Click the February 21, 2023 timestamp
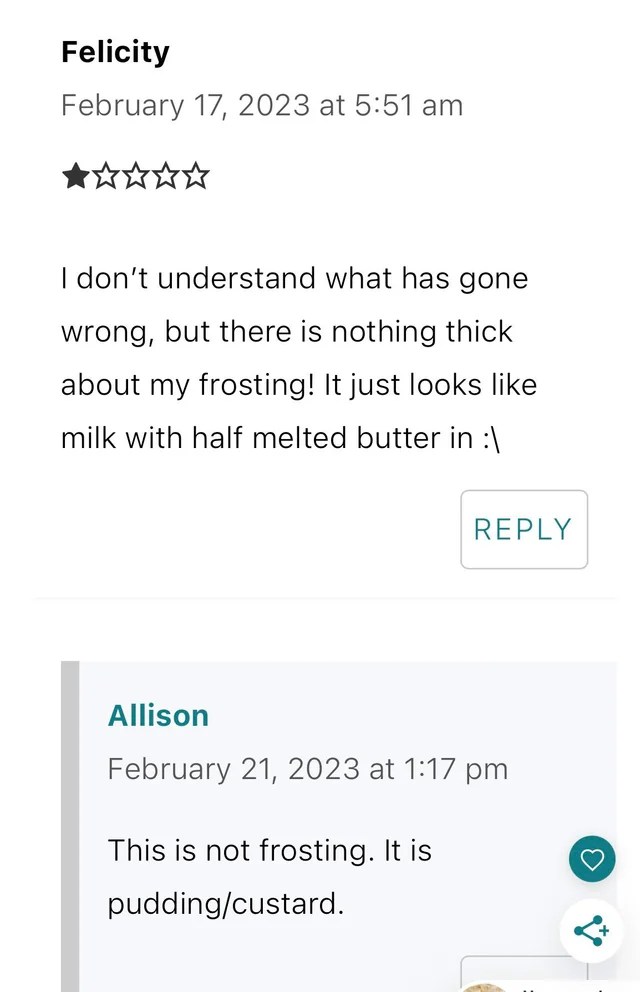Image resolution: width=640 pixels, height=992 pixels. [307, 769]
